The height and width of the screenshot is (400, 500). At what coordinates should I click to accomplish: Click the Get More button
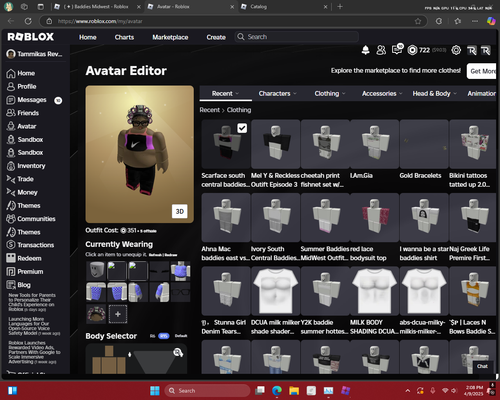tap(481, 71)
